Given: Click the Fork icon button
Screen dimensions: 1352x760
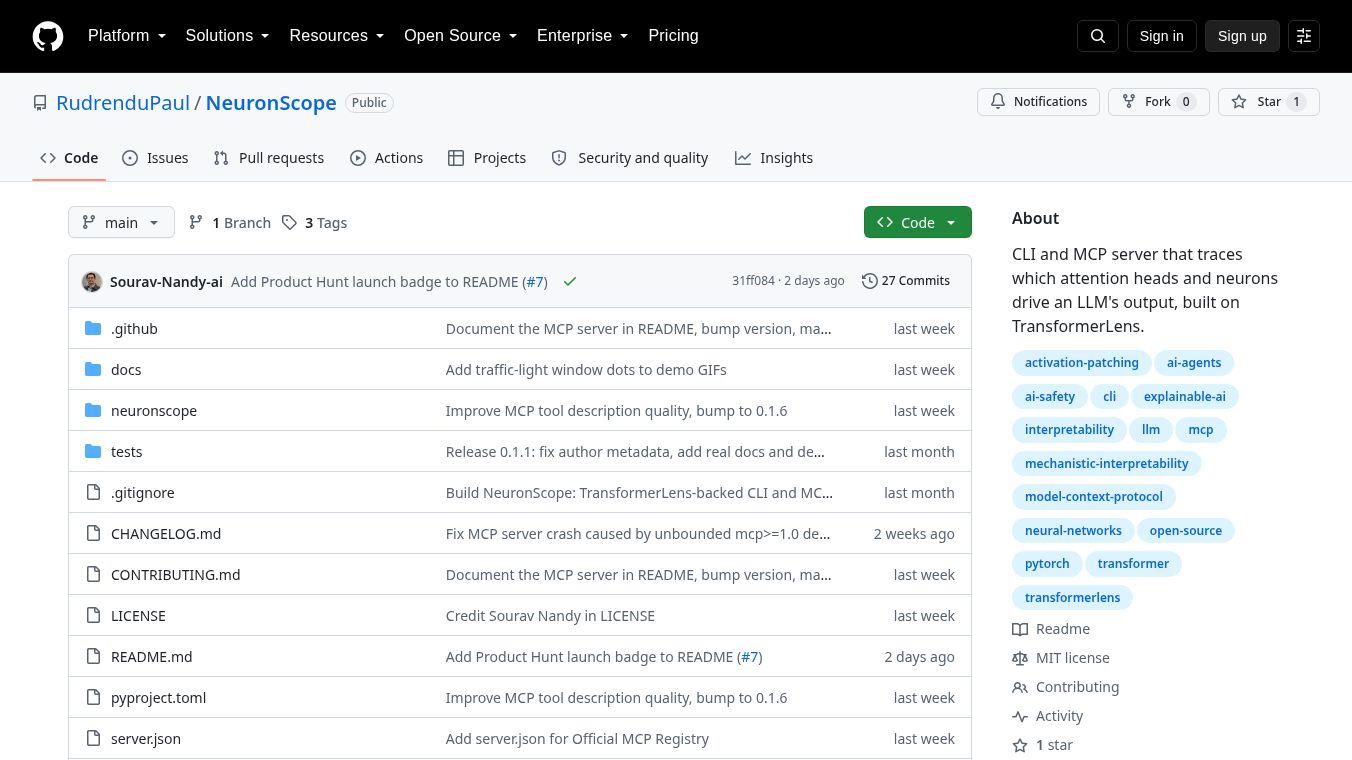Looking at the screenshot, I should pos(1158,102).
